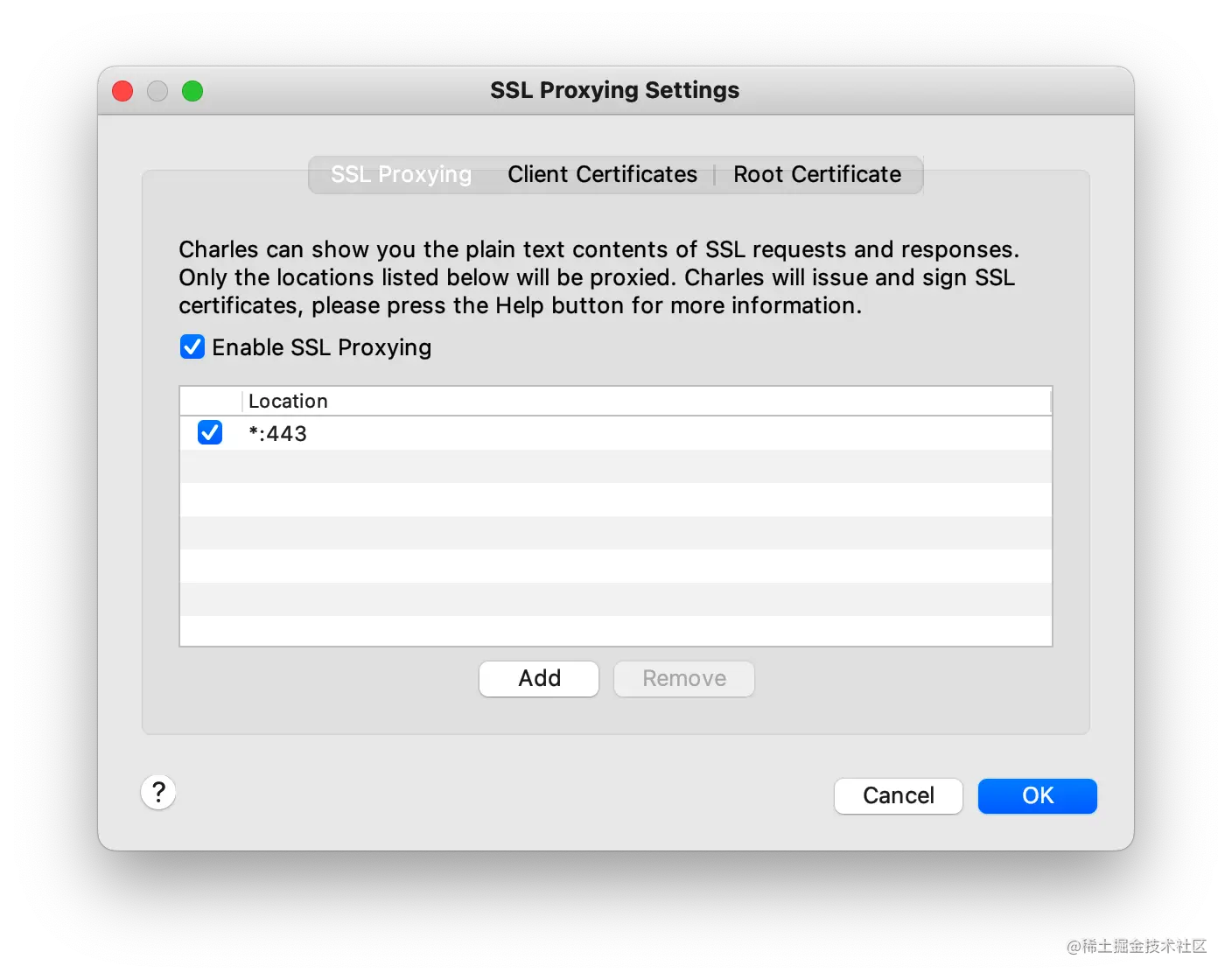Click the Location column header

(x=646, y=401)
